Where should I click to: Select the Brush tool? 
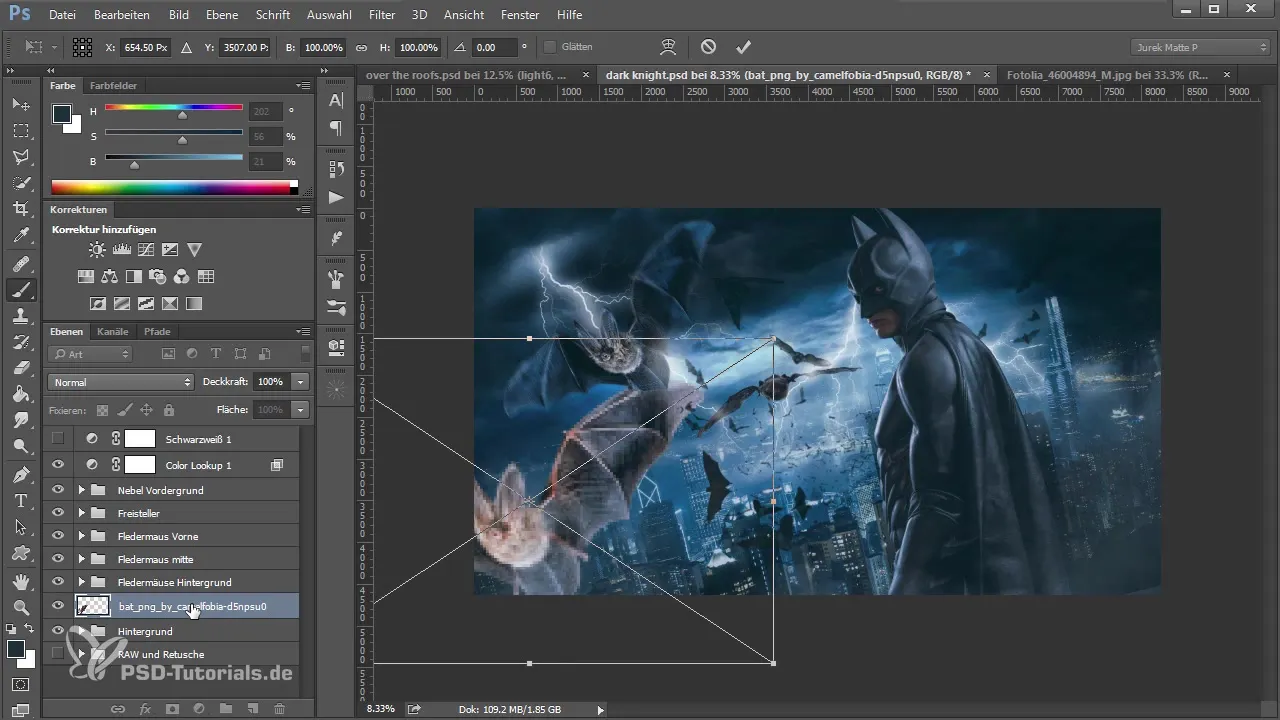pyautogui.click(x=21, y=290)
